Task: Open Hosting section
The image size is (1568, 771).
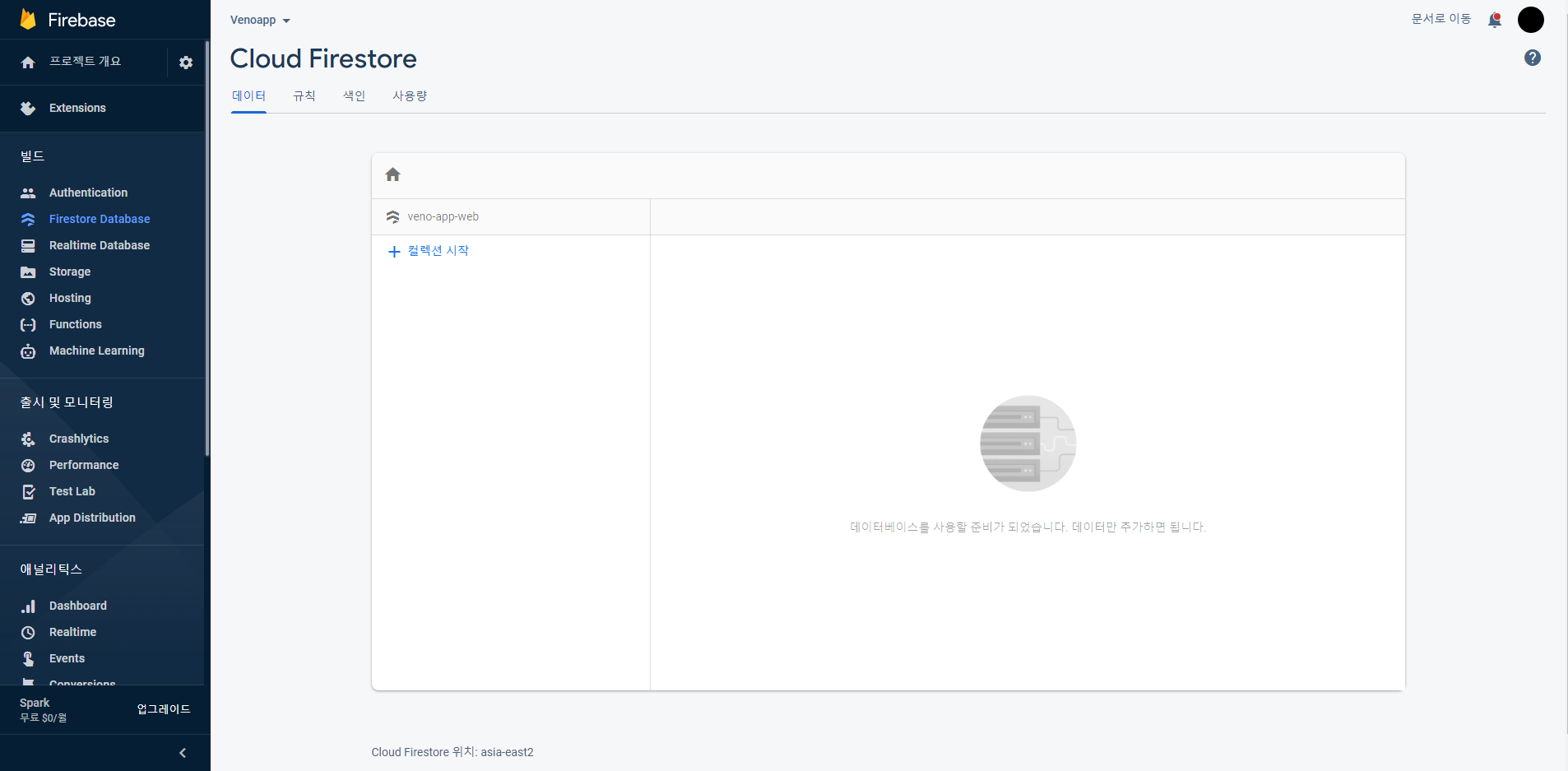Action: click(70, 298)
